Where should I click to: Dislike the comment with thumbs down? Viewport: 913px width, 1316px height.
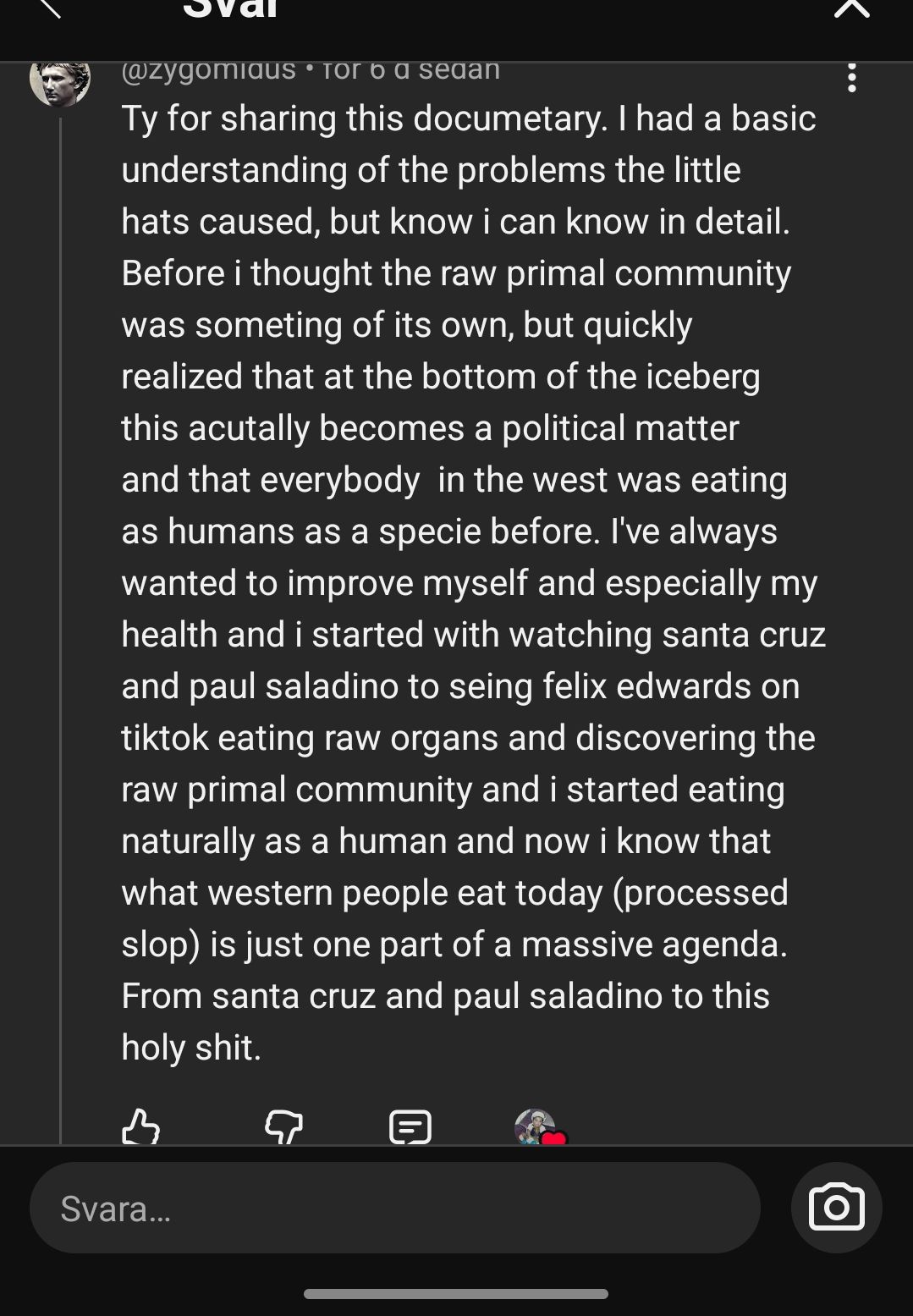283,1126
